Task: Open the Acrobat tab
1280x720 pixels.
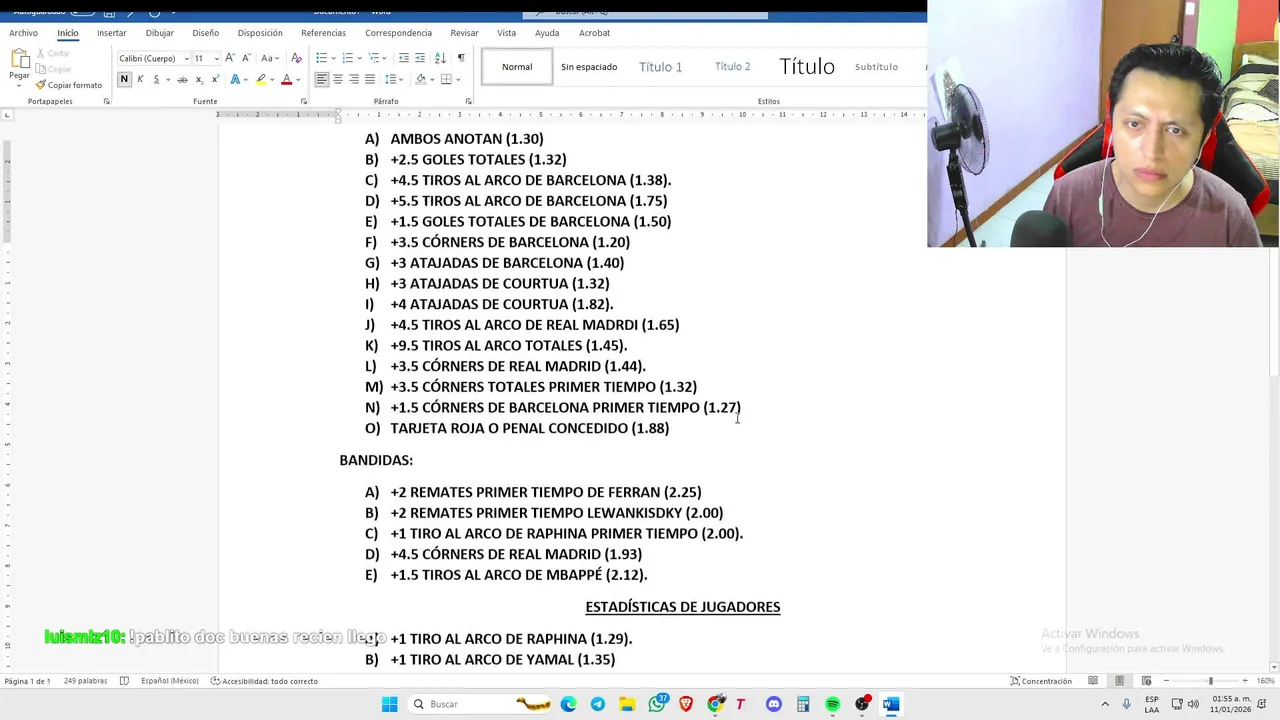Action: [594, 33]
